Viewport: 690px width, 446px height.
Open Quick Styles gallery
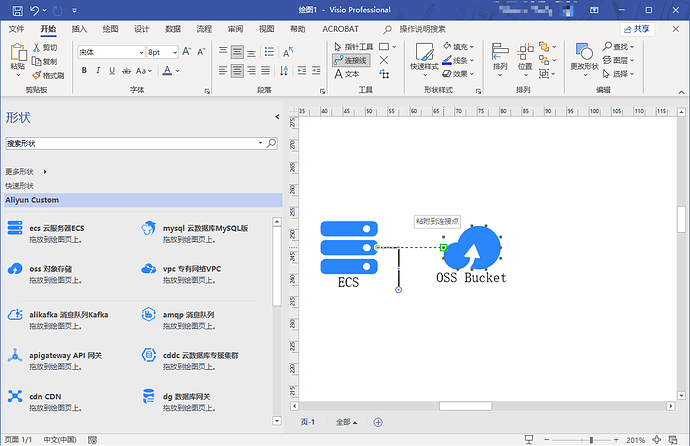coord(424,60)
